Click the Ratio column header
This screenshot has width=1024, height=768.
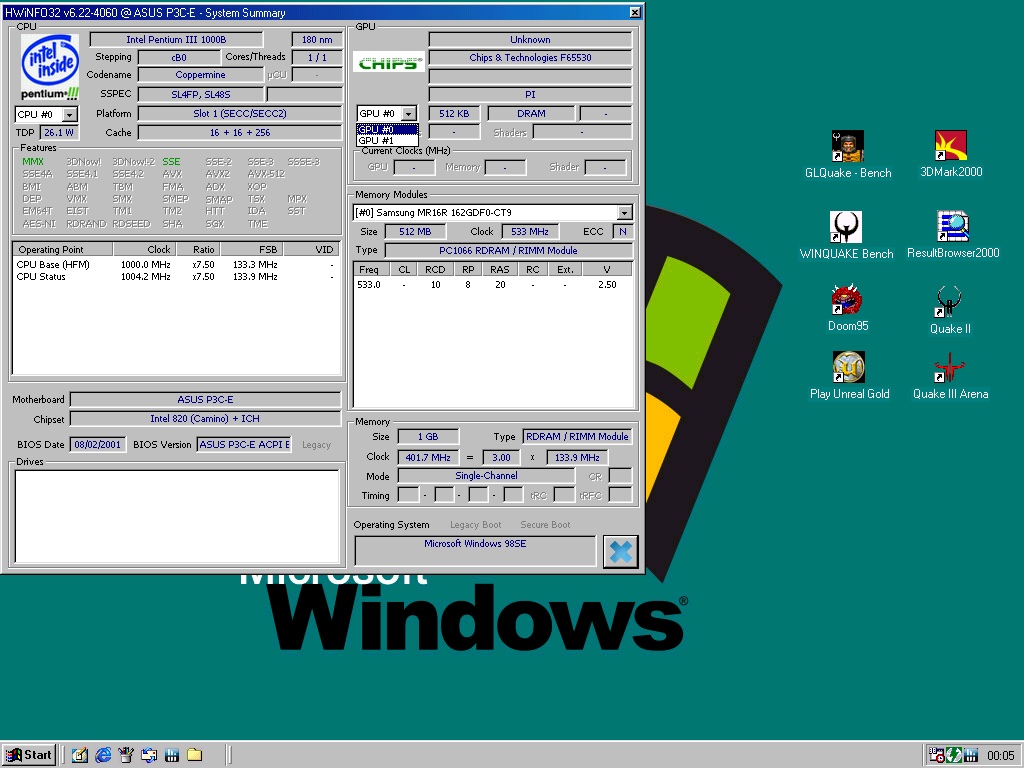click(x=197, y=249)
